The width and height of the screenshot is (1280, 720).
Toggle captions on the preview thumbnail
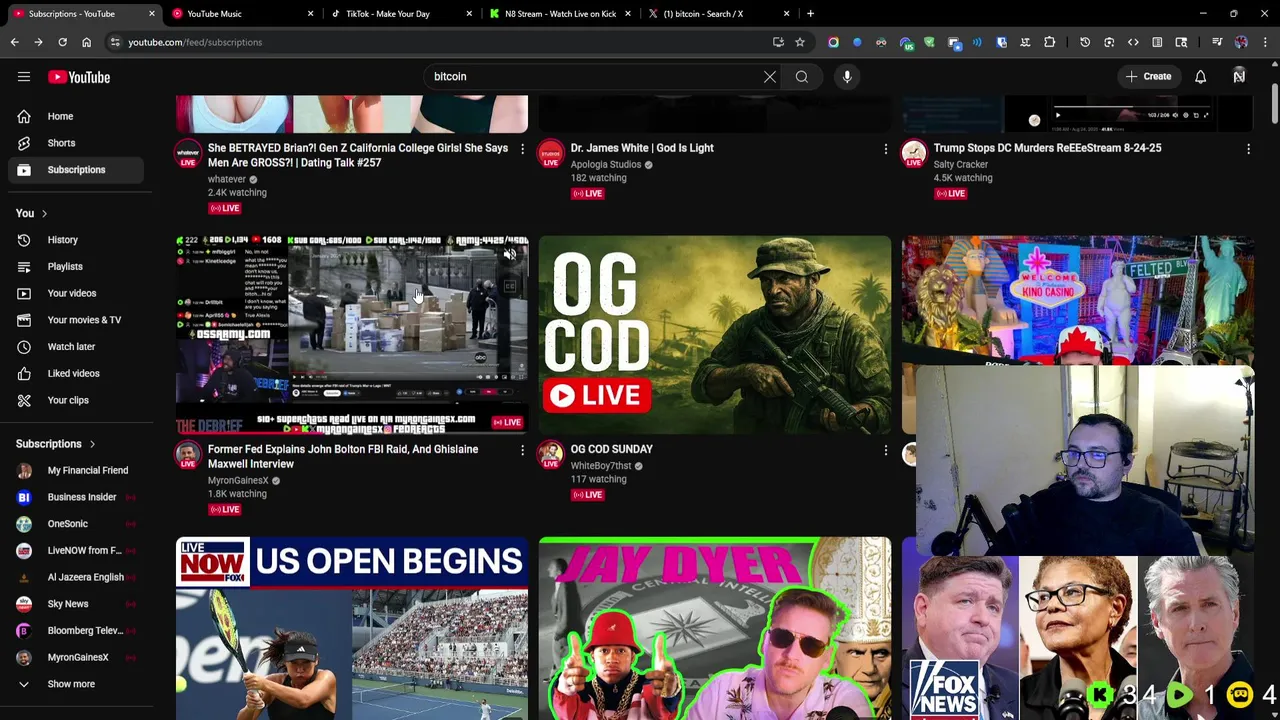coord(510,287)
